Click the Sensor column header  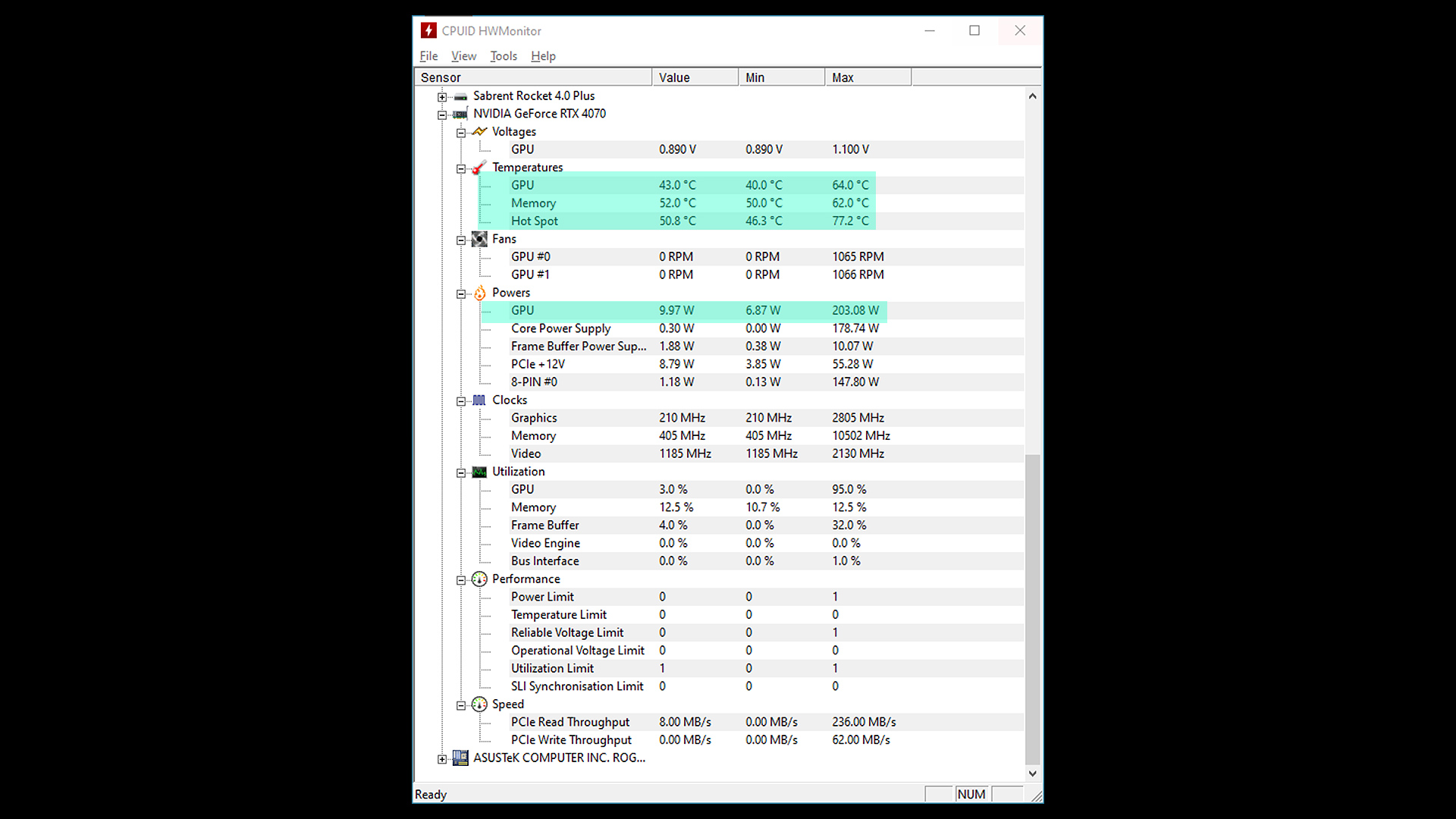pos(534,77)
